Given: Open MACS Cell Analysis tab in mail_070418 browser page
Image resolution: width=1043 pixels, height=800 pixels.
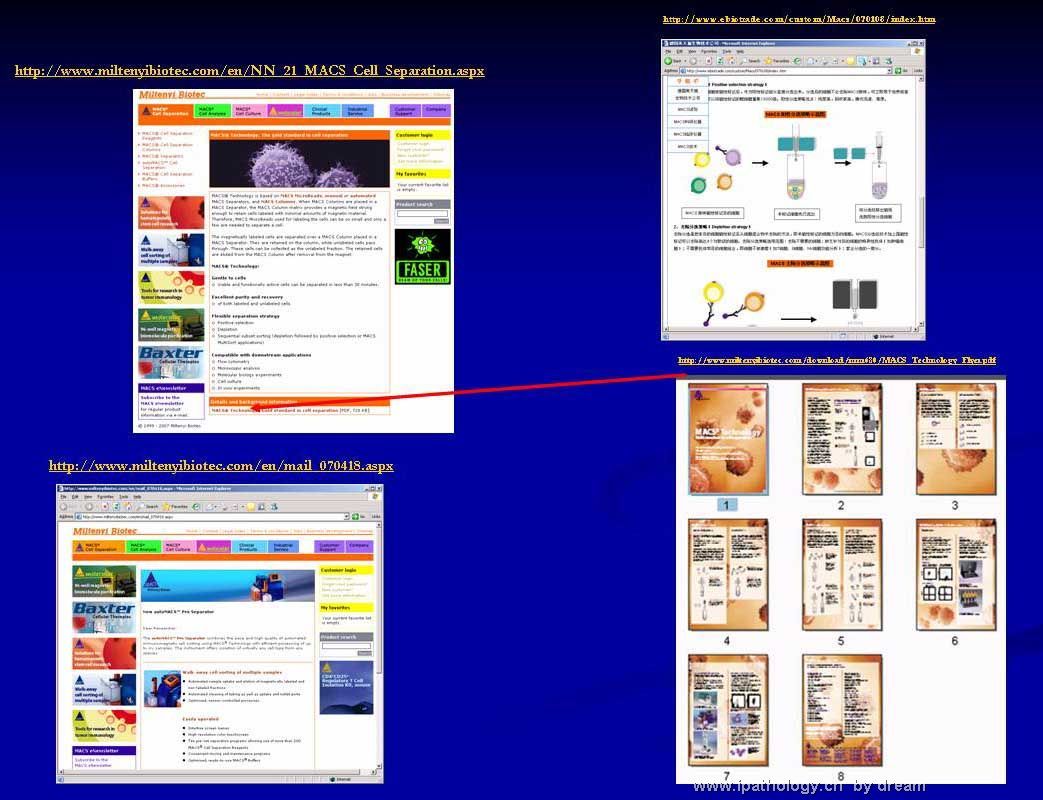Looking at the screenshot, I should [x=143, y=547].
